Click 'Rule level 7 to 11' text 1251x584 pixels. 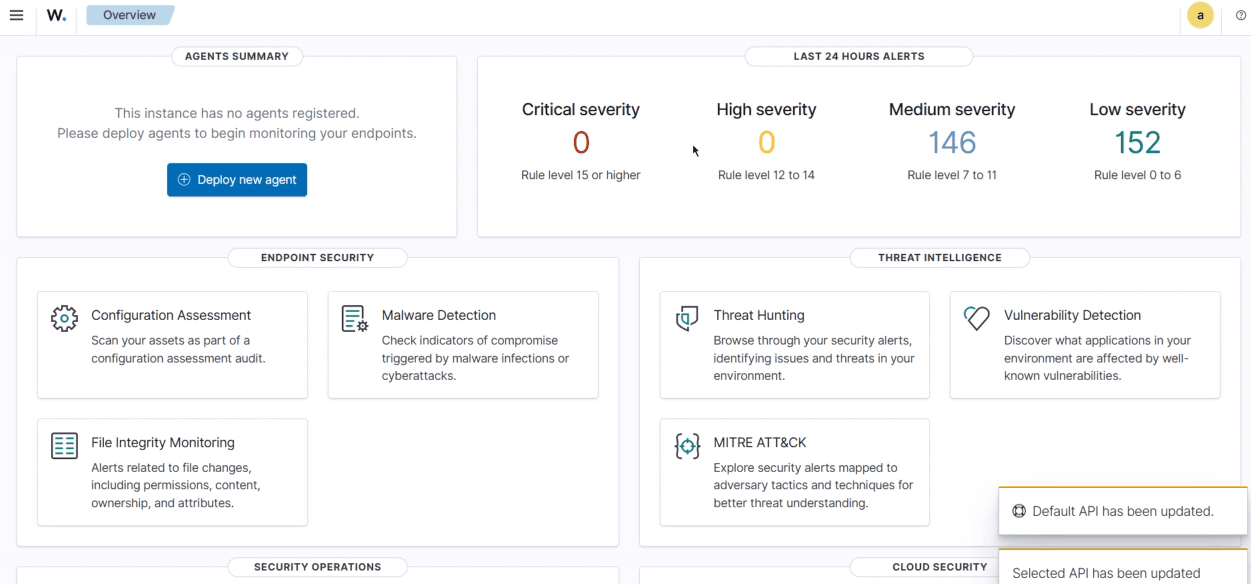[952, 175]
